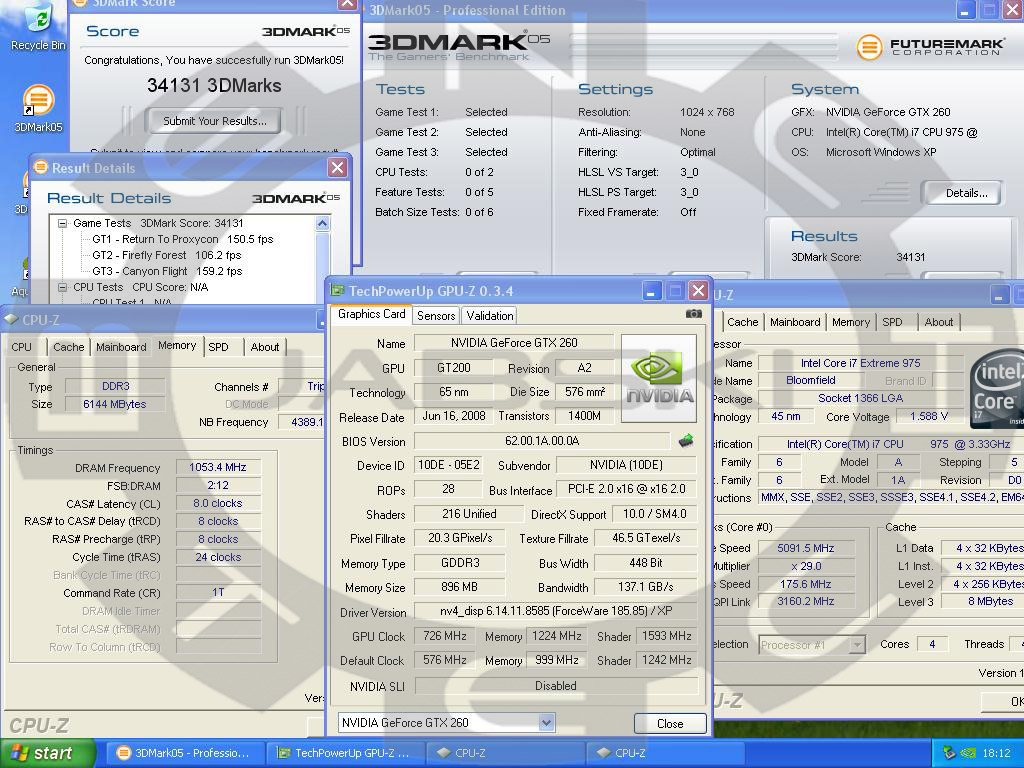Image resolution: width=1024 pixels, height=768 pixels.
Task: Click DRAM Frequency value in CPU-Z
Action: (218, 468)
